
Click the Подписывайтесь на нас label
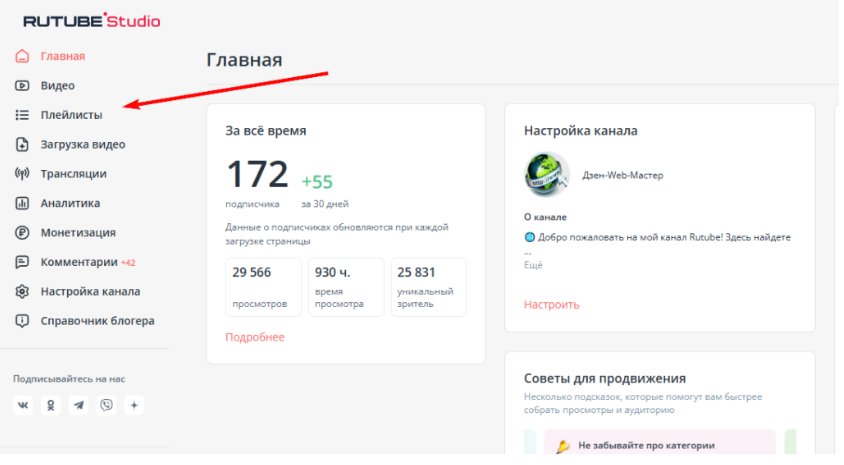click(x=69, y=379)
